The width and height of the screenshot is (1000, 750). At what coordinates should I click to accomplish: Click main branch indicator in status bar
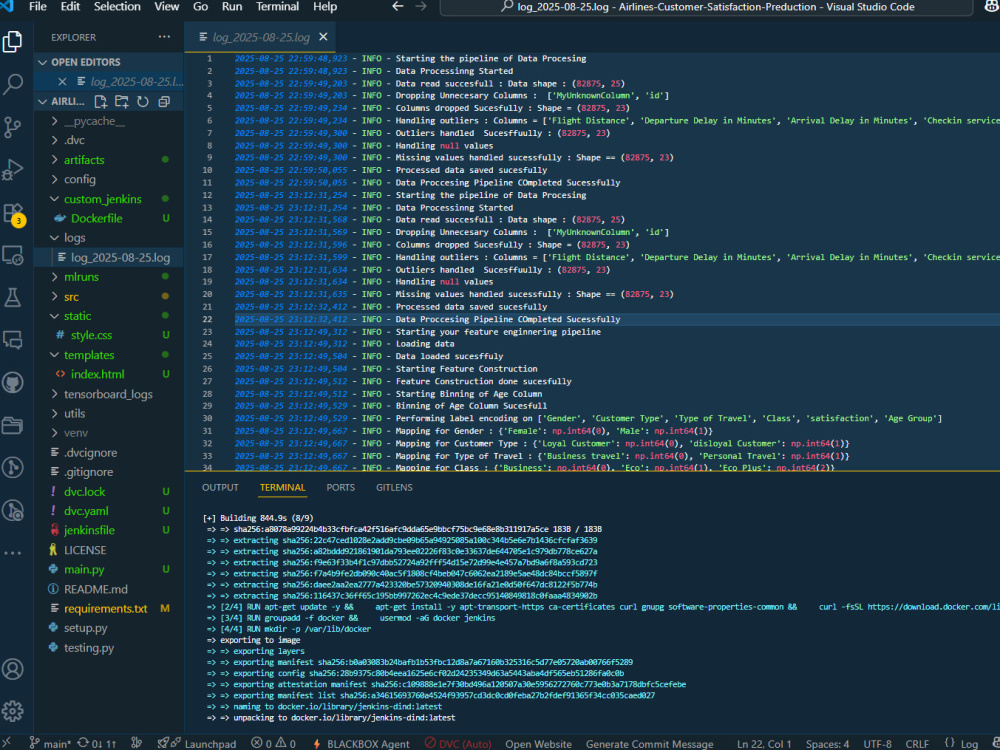(51, 744)
